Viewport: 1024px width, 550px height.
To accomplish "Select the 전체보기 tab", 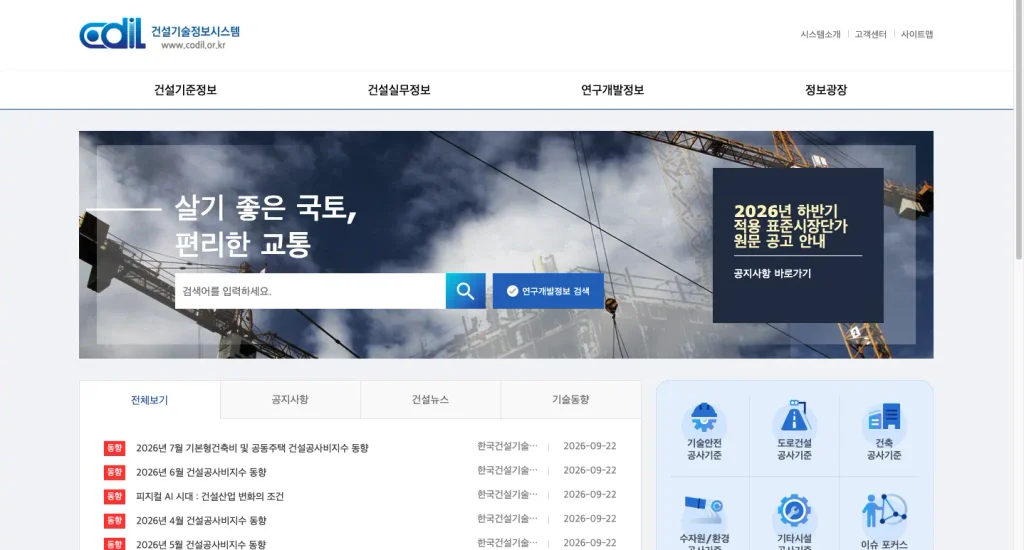I will pos(150,400).
